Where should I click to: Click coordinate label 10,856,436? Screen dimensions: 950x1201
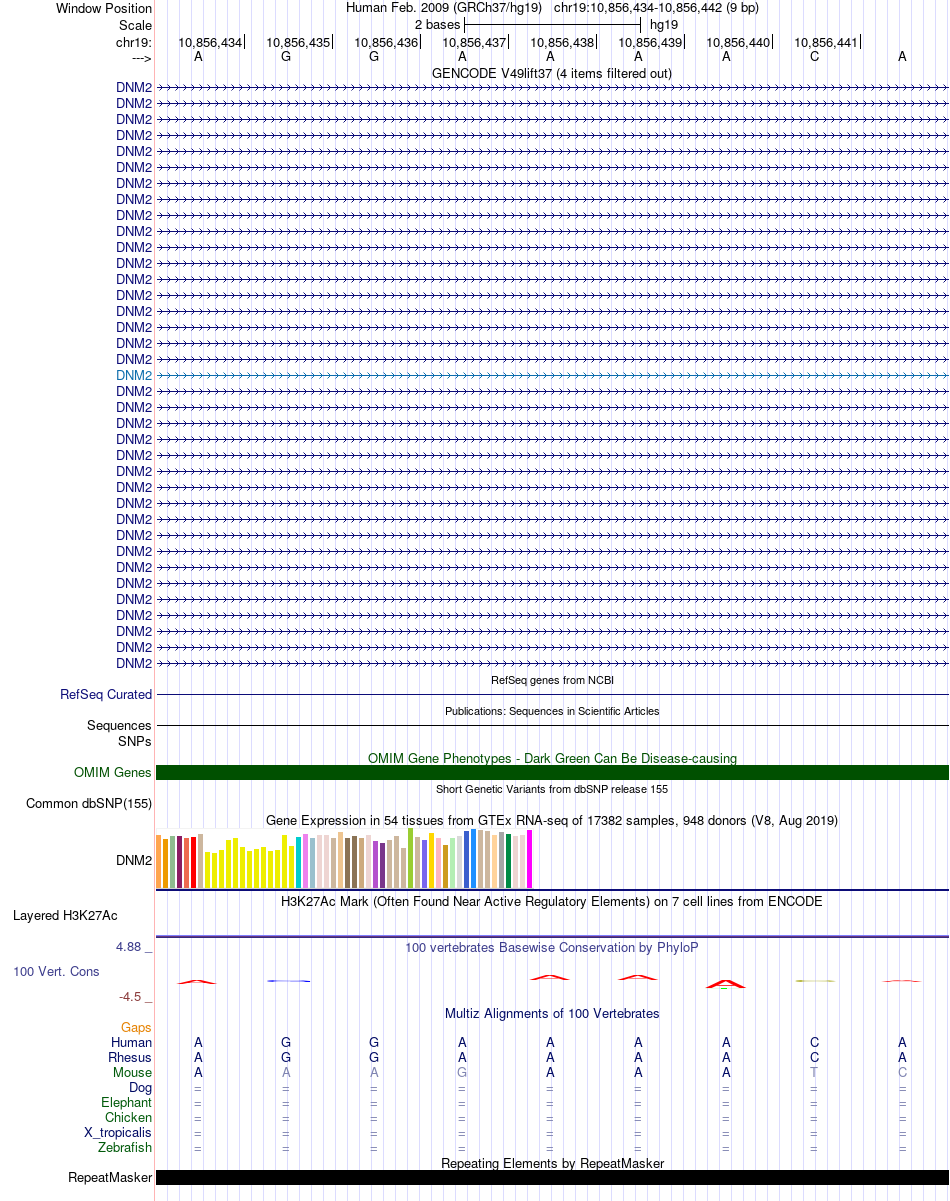[x=386, y=42]
